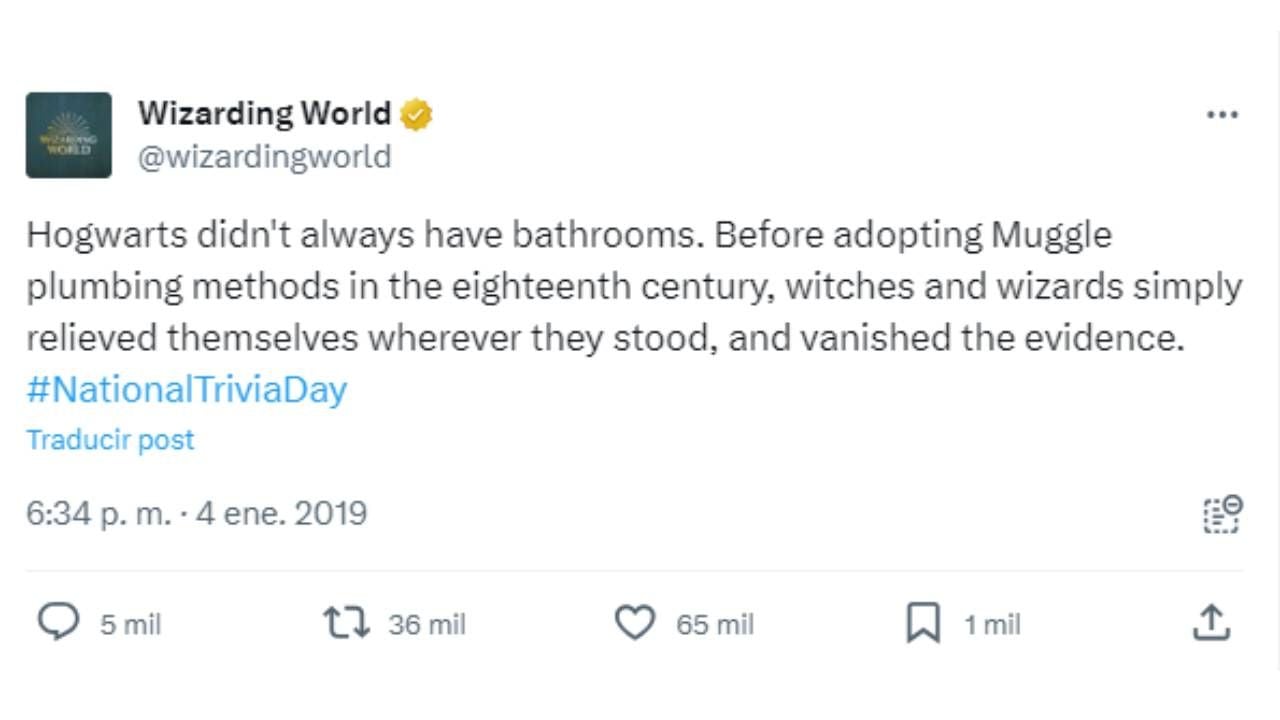
Task: Toggle the repost arrows icon
Action: pyautogui.click(x=346, y=624)
